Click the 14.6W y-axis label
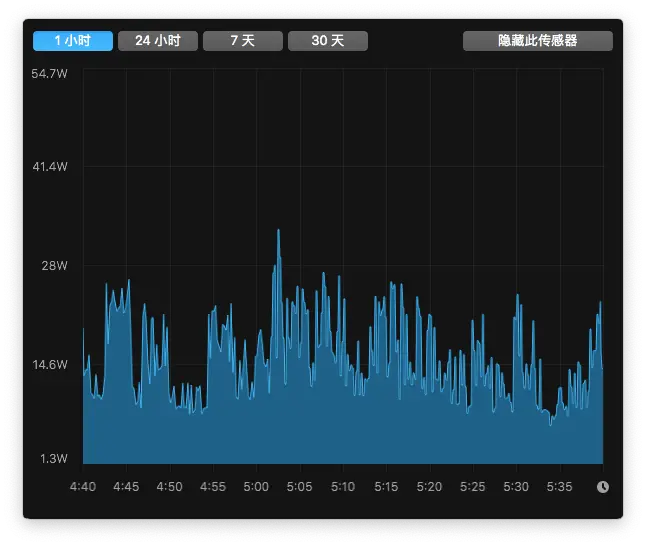646x546 pixels. [49, 365]
